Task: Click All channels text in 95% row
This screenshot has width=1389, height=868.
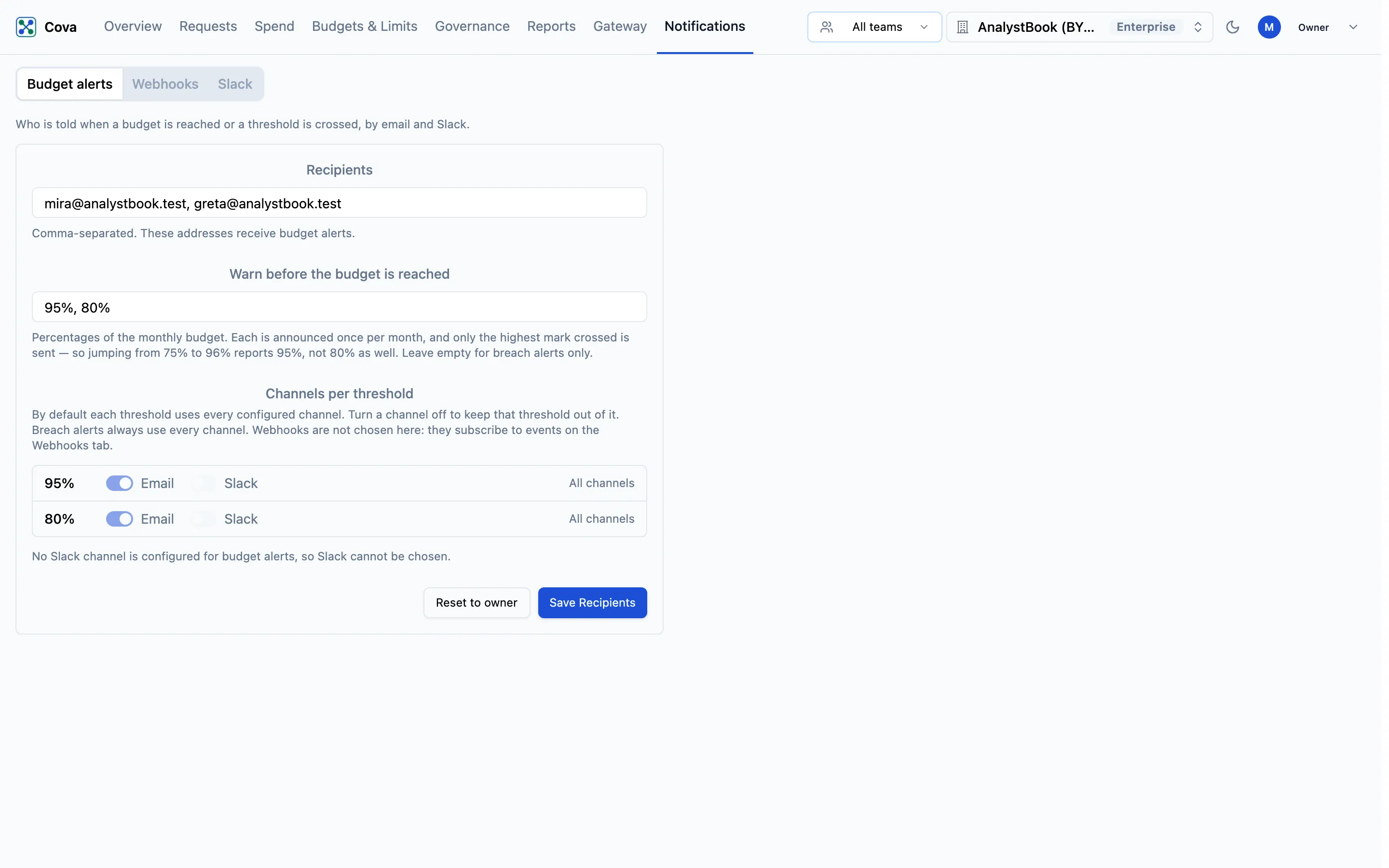Action: 601,483
